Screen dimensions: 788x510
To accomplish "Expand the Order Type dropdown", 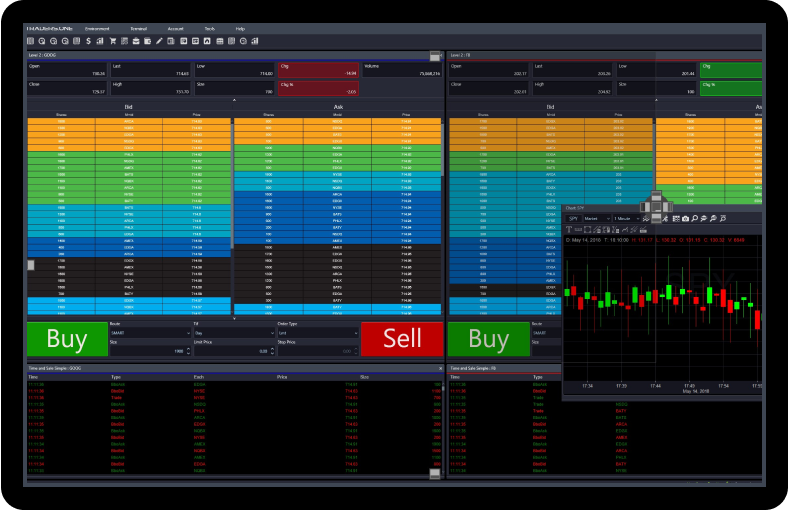I will pyautogui.click(x=316, y=334).
